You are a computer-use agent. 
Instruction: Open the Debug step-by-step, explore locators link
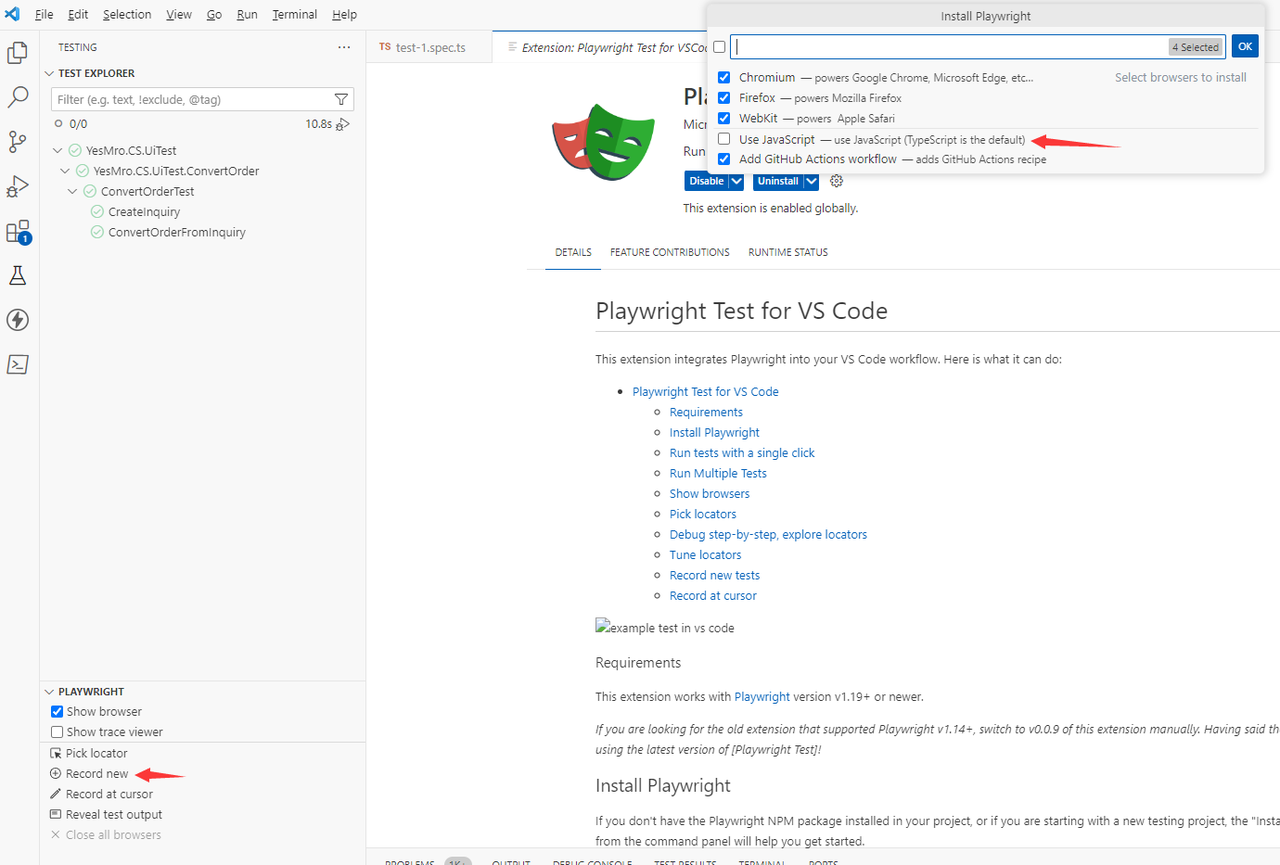(768, 534)
